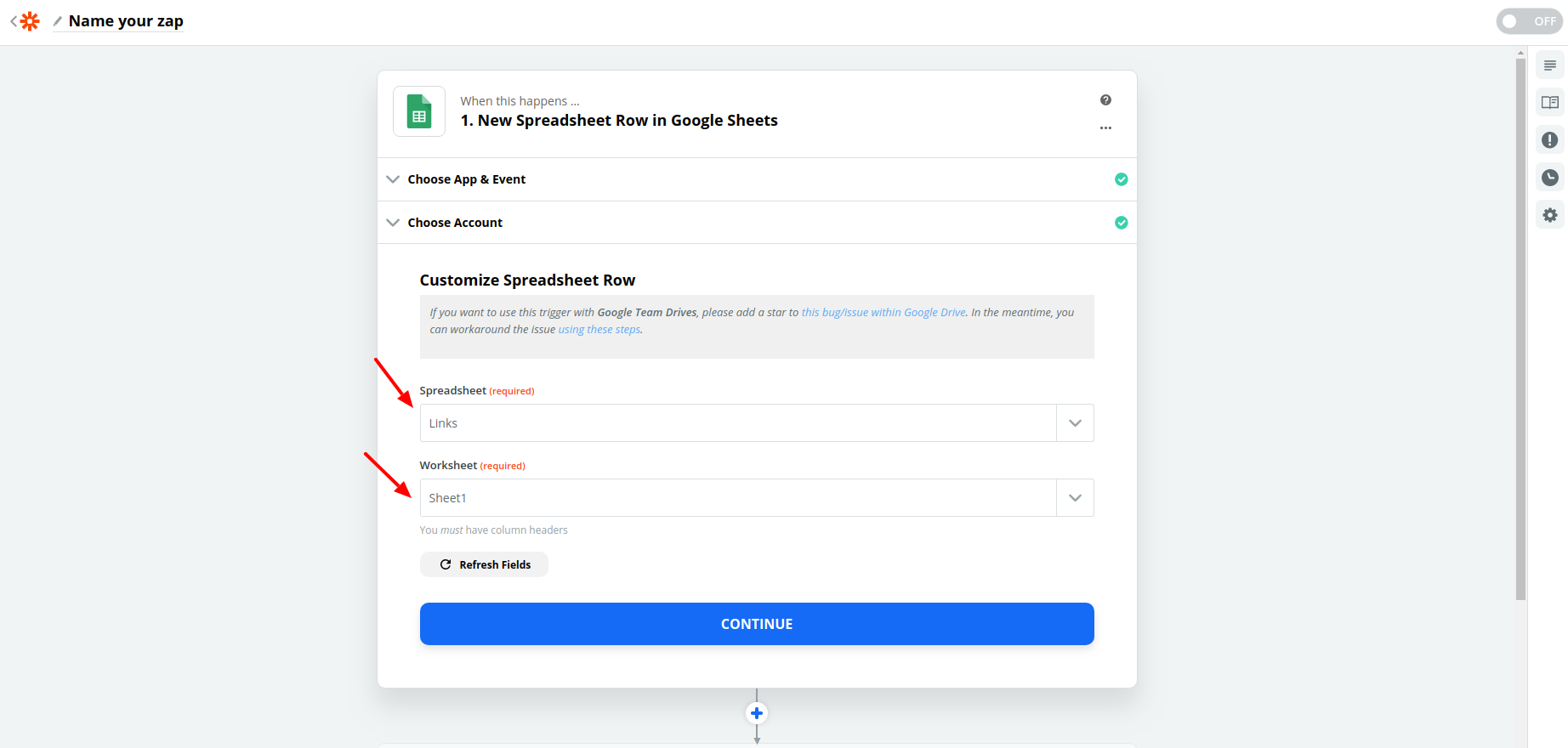The width and height of the screenshot is (1568, 748).
Task: Open the clock history icon in sidebar
Action: tap(1550, 178)
